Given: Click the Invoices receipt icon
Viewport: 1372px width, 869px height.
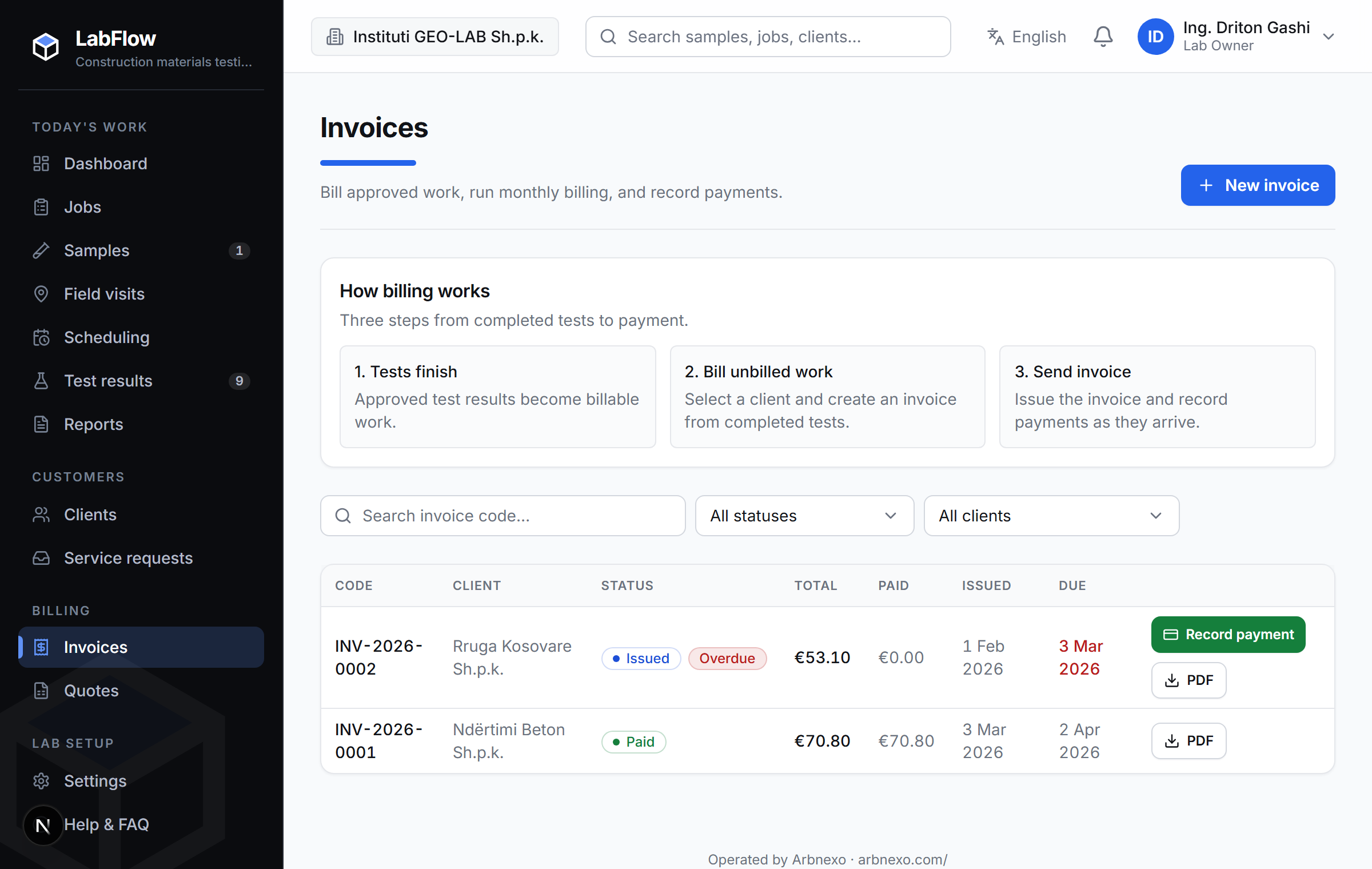Looking at the screenshot, I should pyautogui.click(x=41, y=647).
